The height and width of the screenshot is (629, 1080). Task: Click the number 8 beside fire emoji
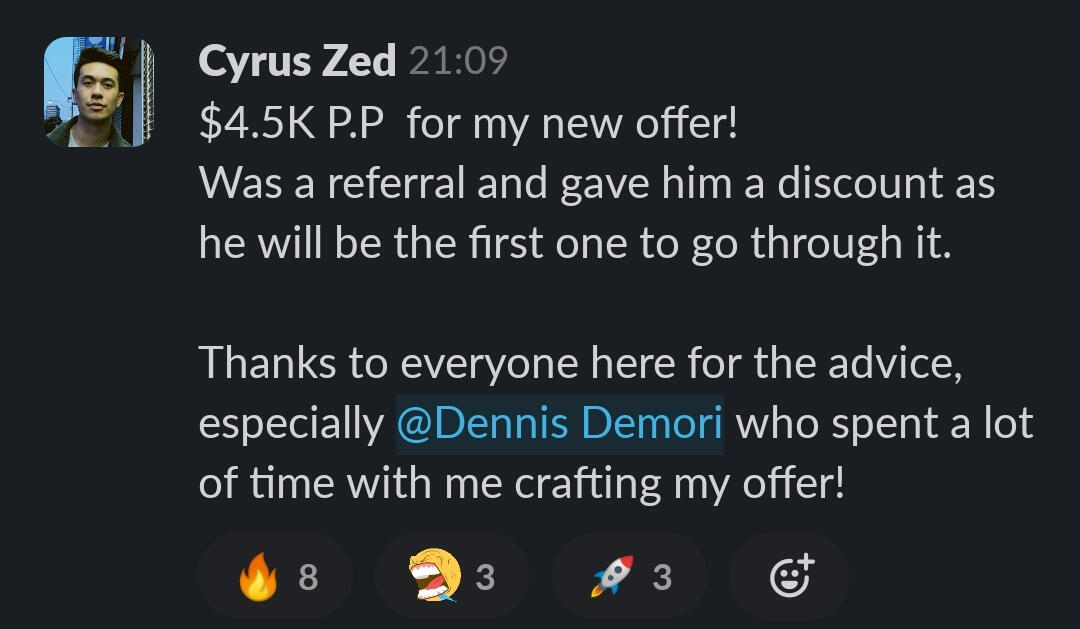click(x=308, y=577)
